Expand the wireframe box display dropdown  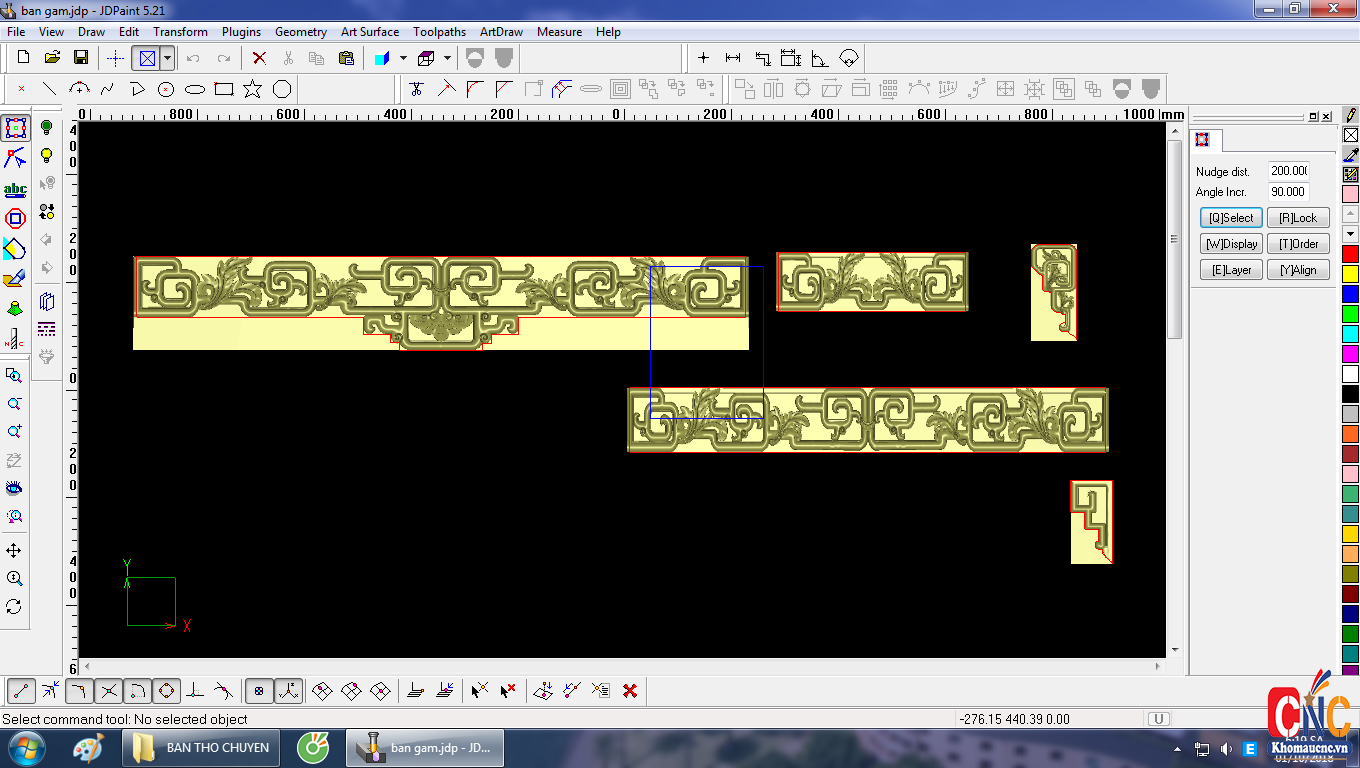pos(447,58)
